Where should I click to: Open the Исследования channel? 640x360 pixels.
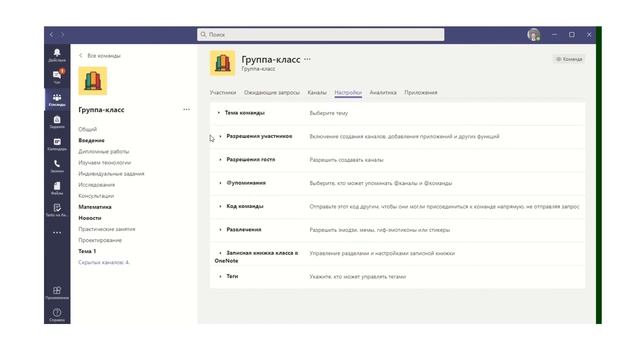[x=96, y=184]
